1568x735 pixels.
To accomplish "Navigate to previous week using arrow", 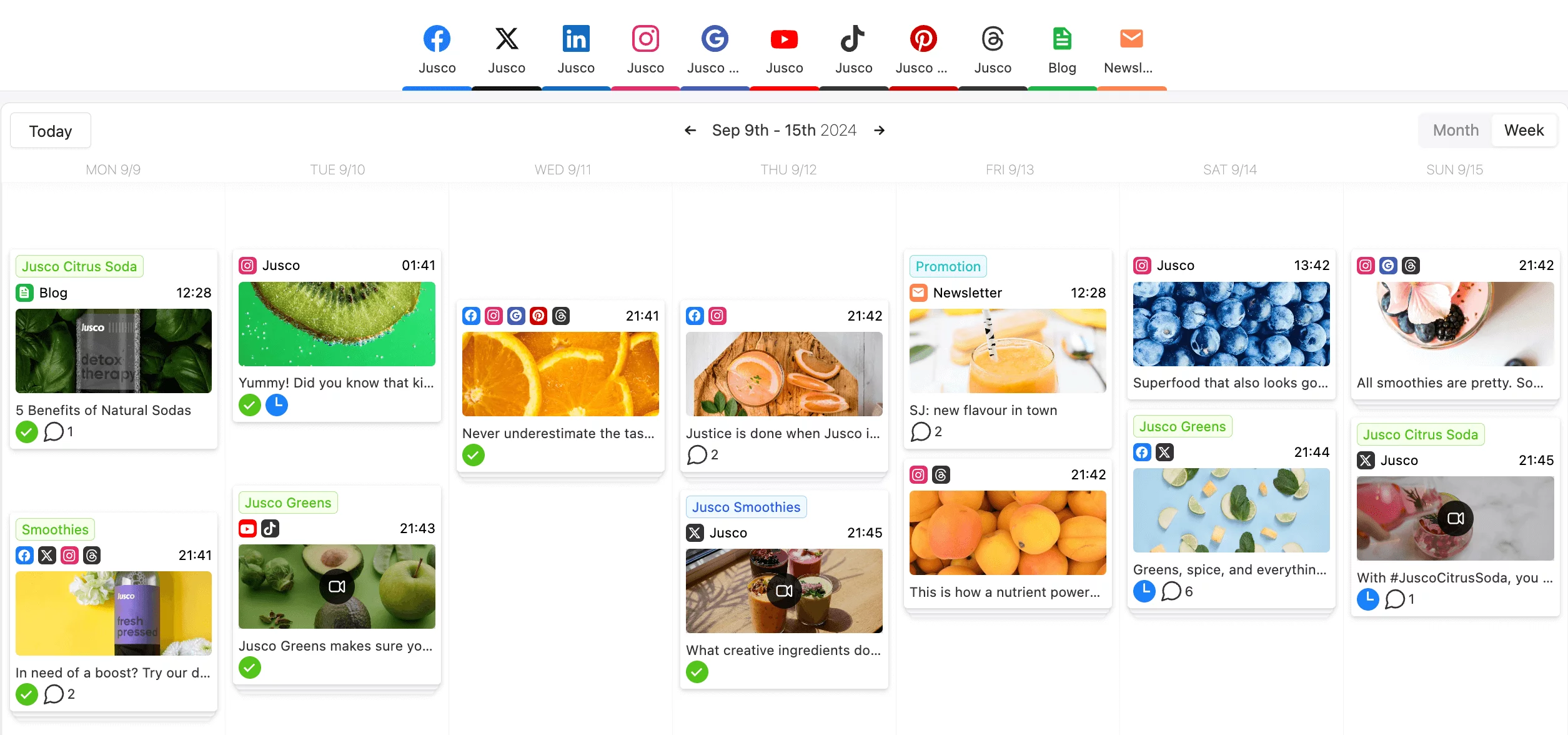I will (x=689, y=129).
